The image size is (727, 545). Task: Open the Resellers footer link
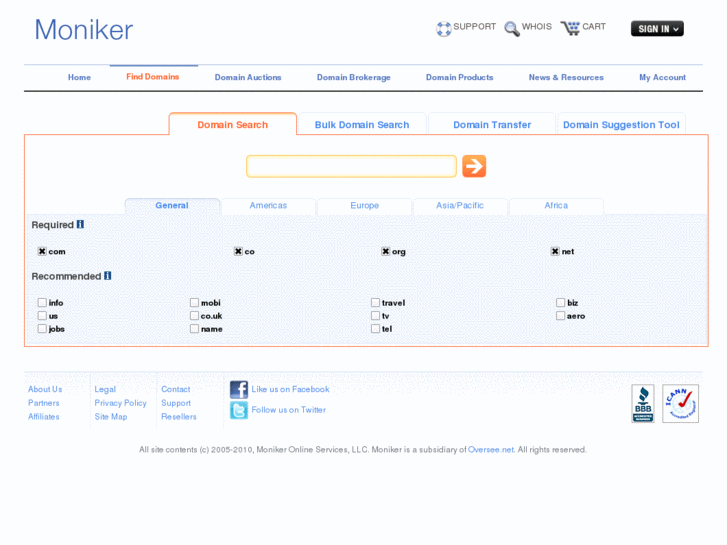pos(179,417)
